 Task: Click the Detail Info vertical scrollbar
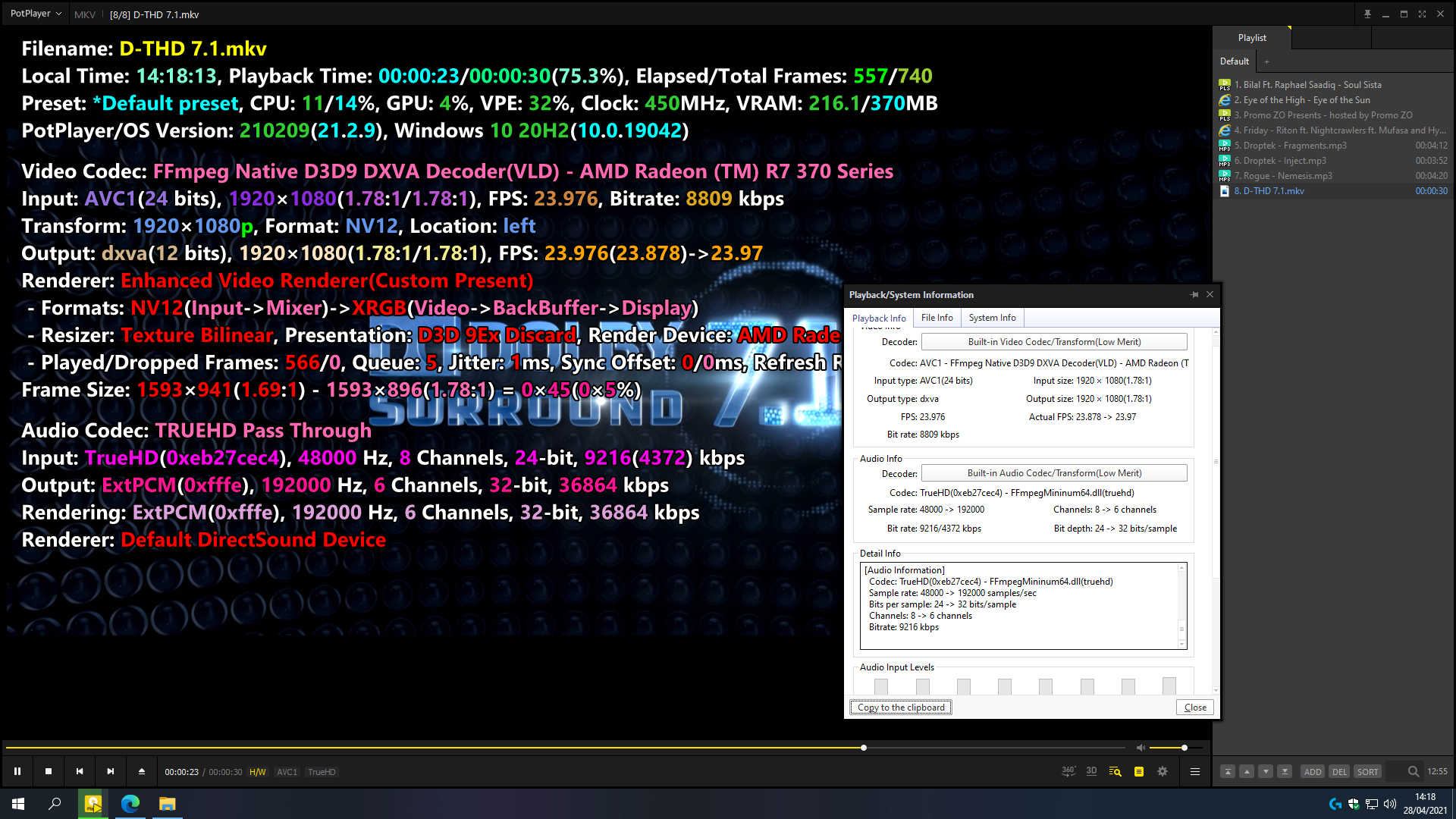(1181, 606)
